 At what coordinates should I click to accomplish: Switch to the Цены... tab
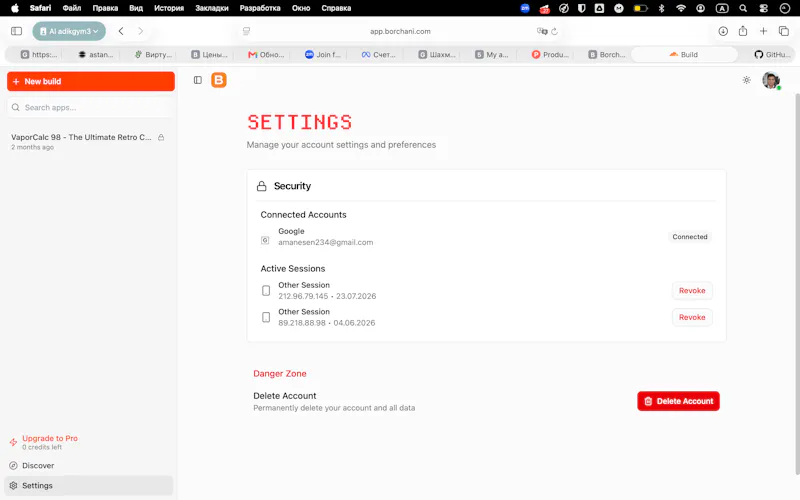pos(210,55)
